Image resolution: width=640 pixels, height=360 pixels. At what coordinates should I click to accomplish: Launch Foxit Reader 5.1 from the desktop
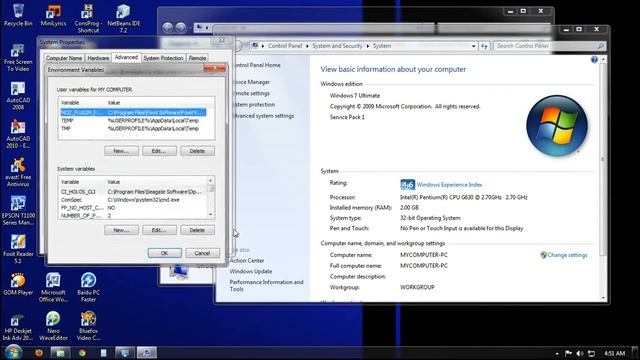tap(18, 249)
